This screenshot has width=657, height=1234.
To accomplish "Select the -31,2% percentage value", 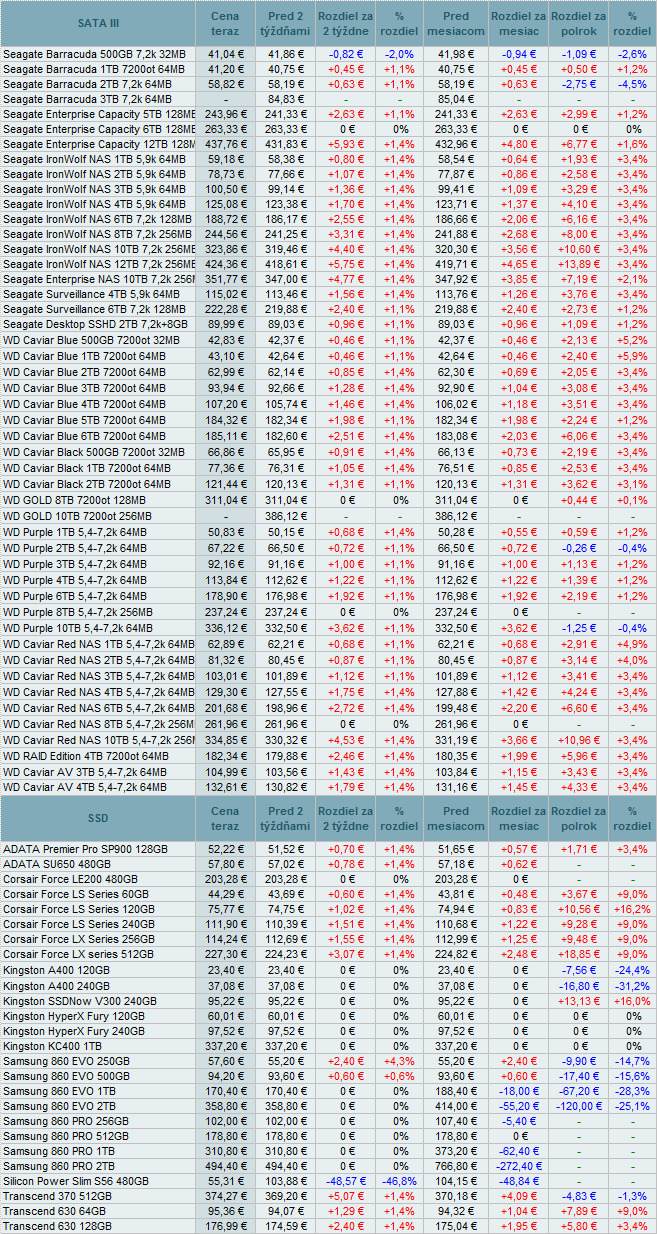I will coord(632,985).
